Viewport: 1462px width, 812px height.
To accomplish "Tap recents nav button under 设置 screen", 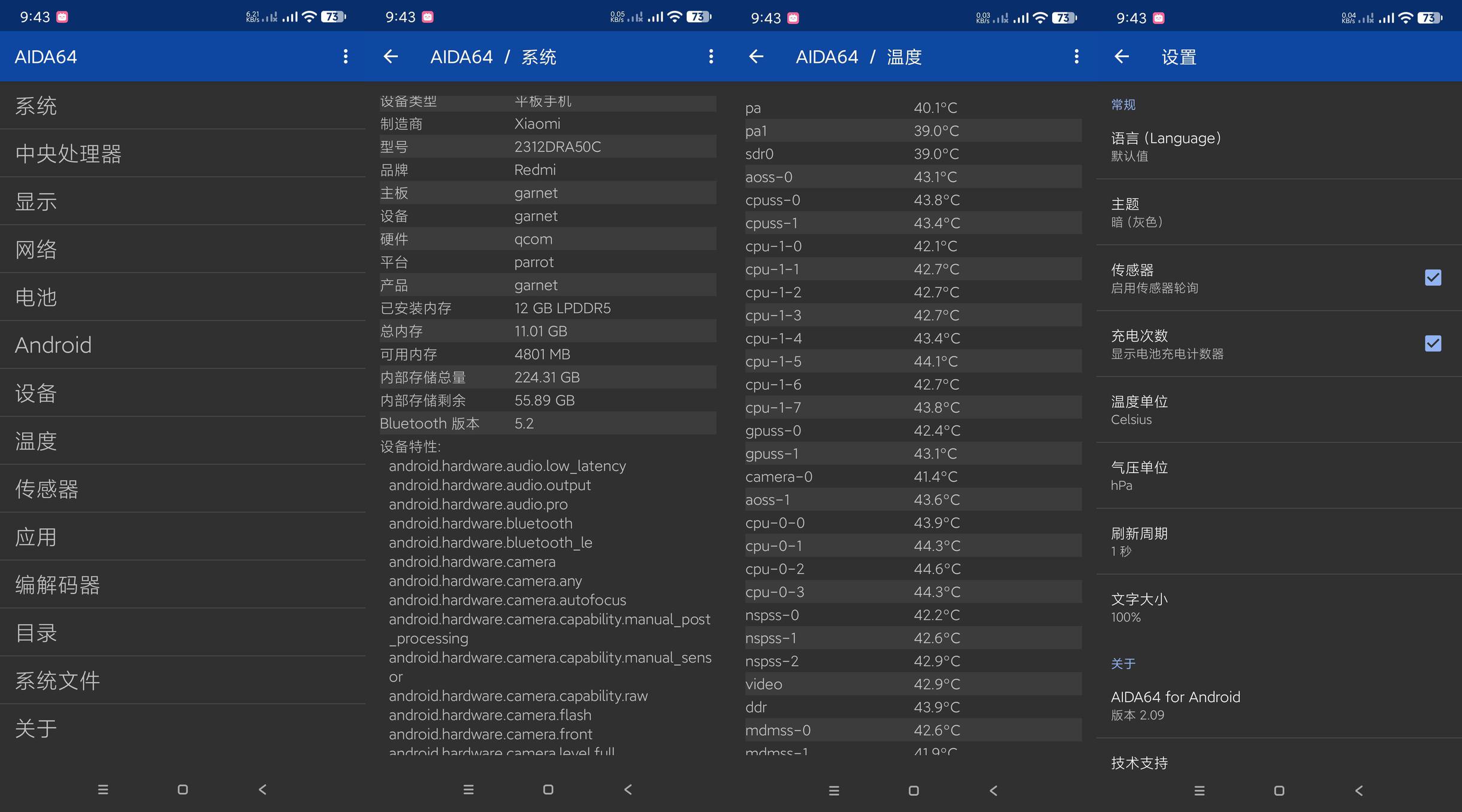I will click(x=1200, y=790).
